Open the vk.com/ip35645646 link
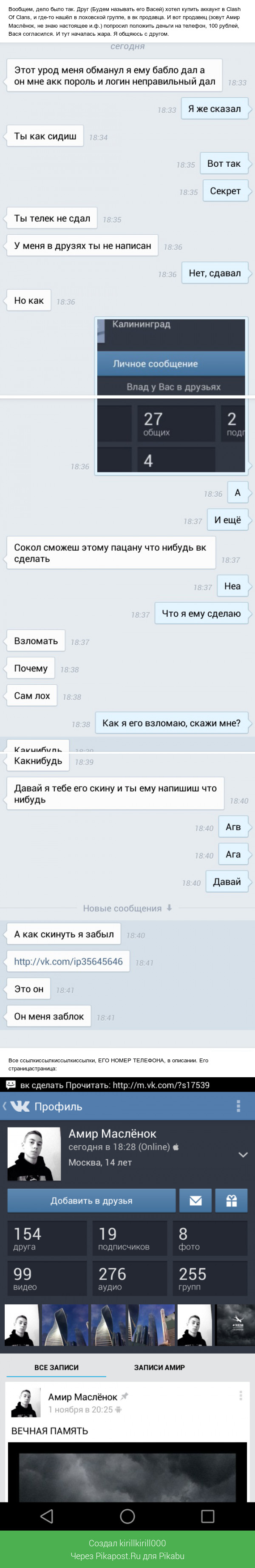The width and height of the screenshot is (255, 1568). pyautogui.click(x=68, y=961)
